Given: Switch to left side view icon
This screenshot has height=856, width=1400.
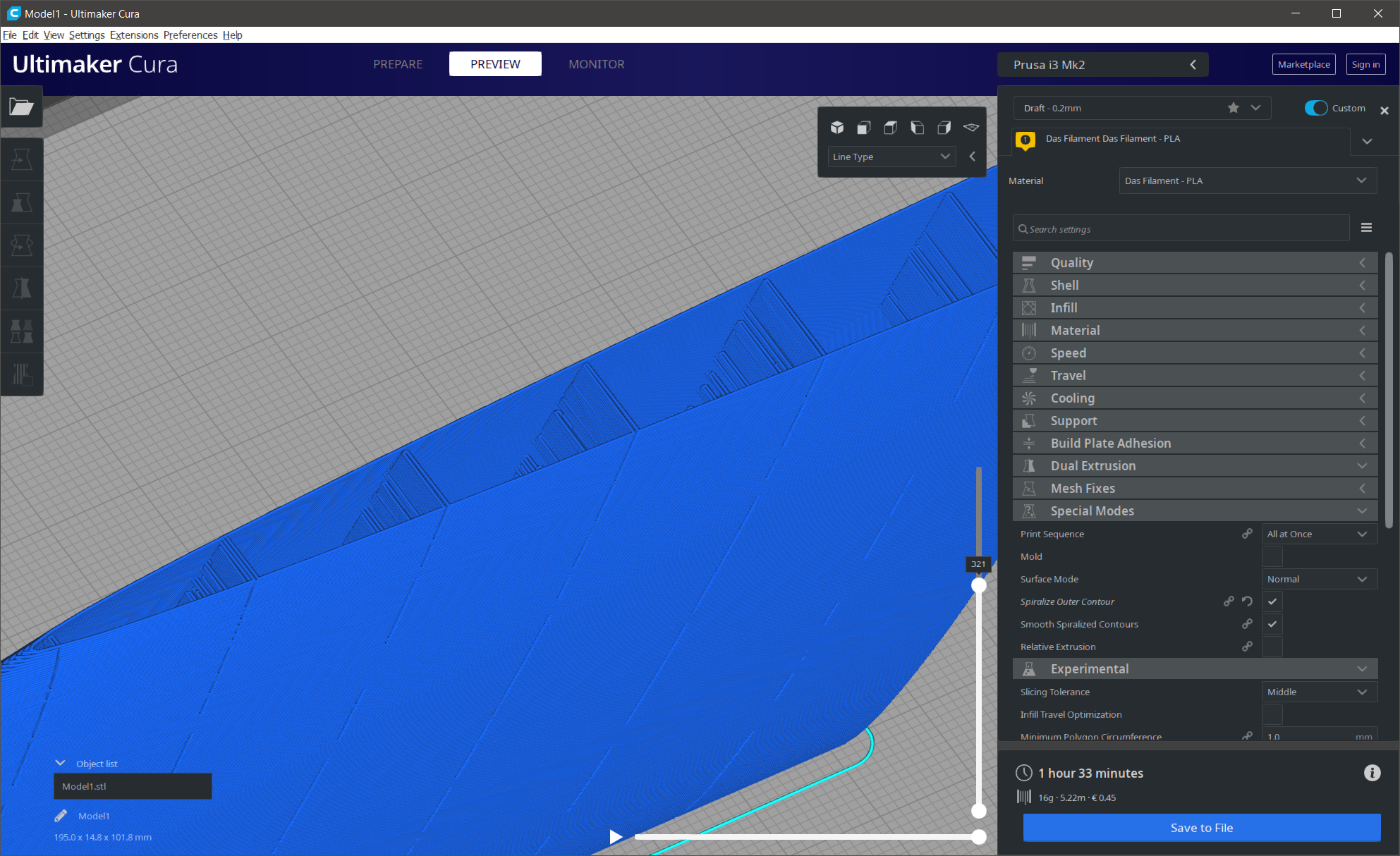Looking at the screenshot, I should 918,128.
